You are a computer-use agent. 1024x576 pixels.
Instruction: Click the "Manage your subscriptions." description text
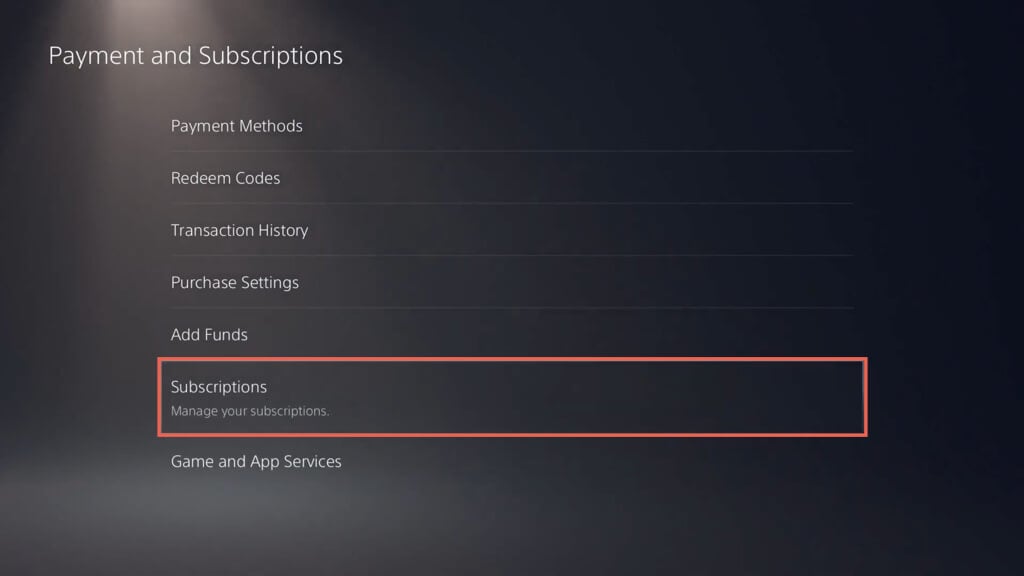click(x=250, y=411)
